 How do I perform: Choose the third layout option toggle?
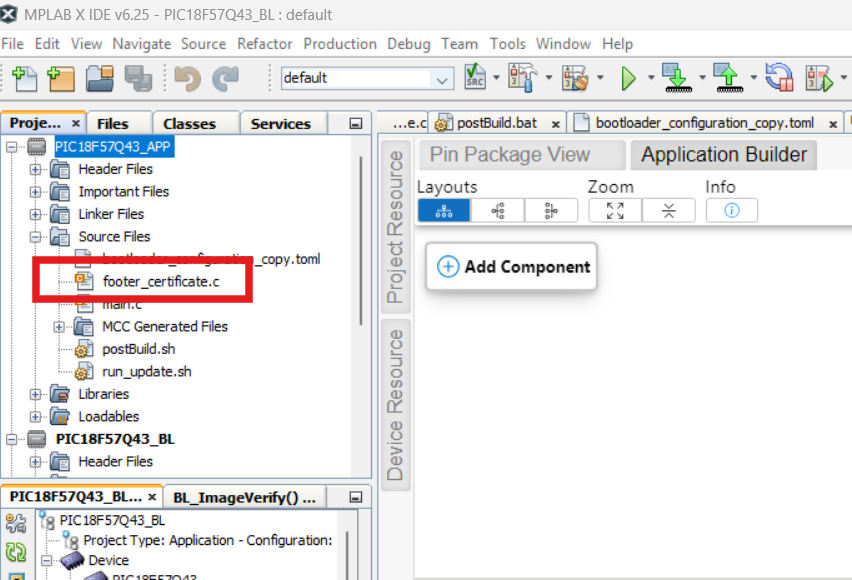pos(550,210)
